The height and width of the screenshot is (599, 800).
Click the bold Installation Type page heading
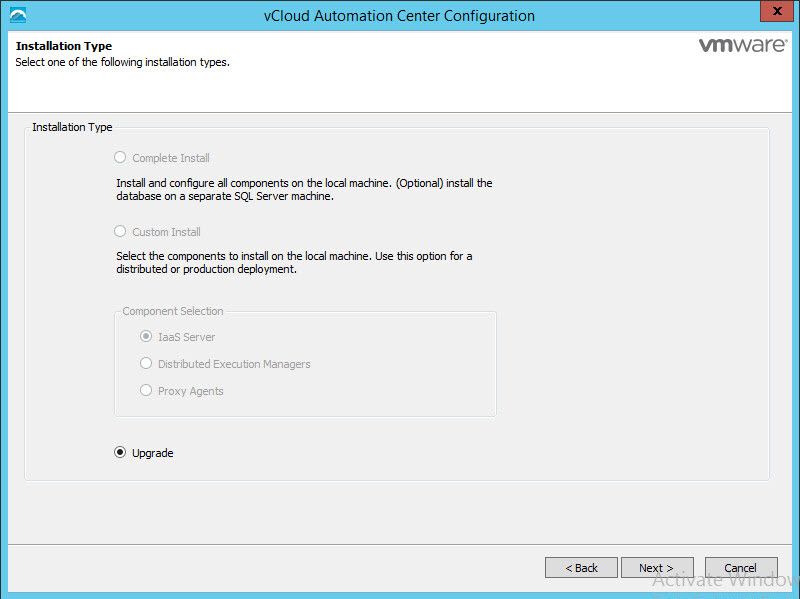click(x=64, y=46)
